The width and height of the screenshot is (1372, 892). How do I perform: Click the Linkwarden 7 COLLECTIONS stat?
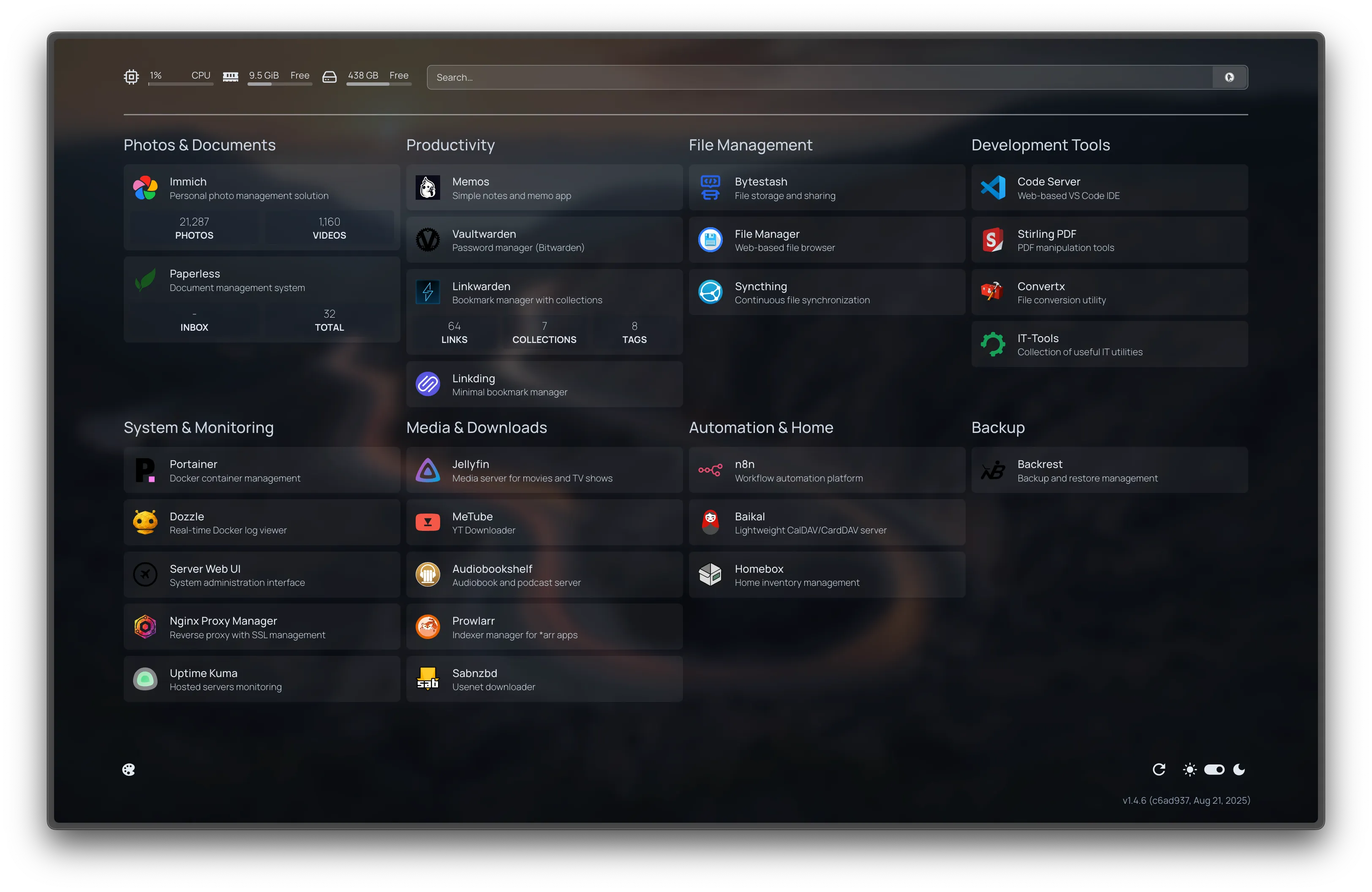click(x=544, y=332)
